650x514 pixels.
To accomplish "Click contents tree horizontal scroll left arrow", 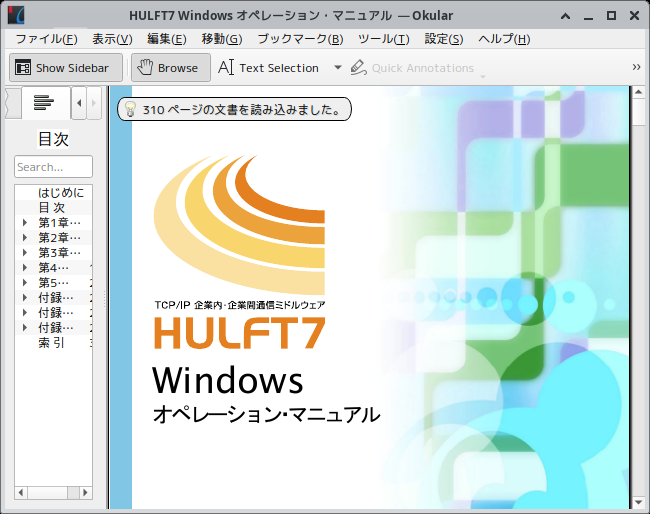I will point(21,492).
